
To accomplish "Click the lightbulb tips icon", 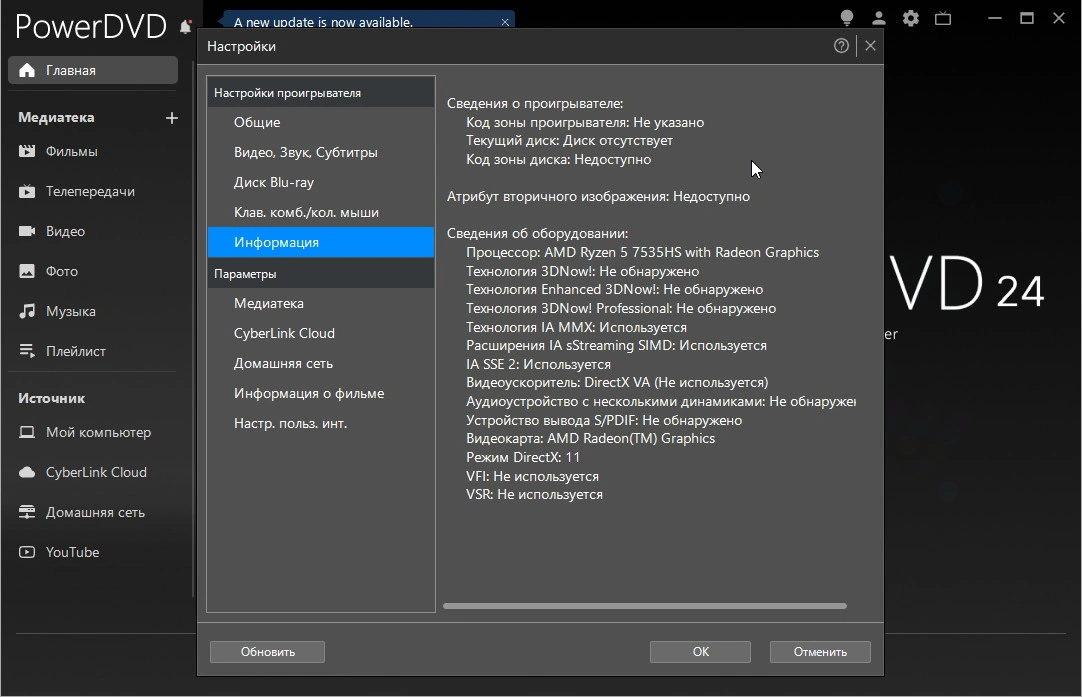I will (847, 18).
